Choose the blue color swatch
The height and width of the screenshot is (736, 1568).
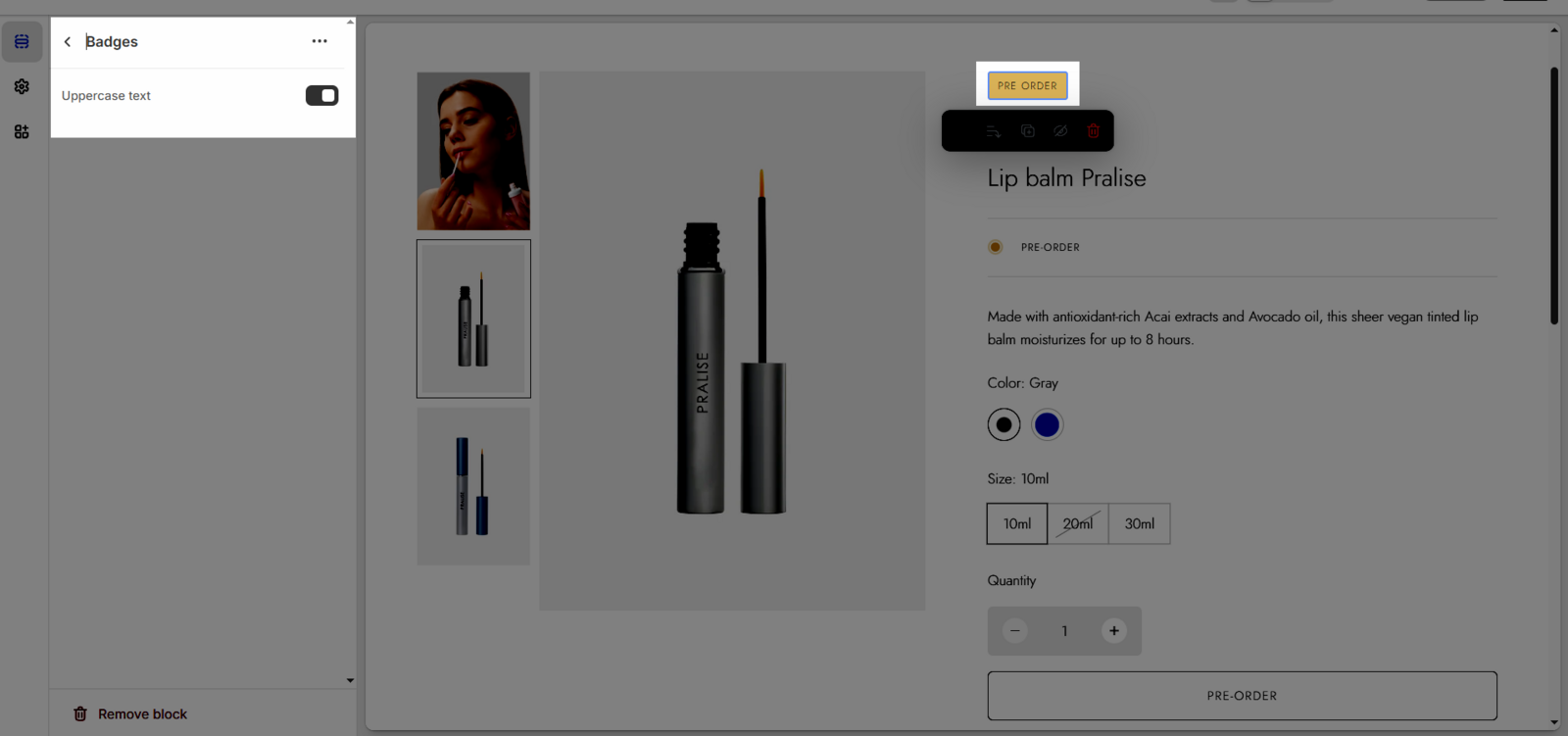coord(1047,425)
